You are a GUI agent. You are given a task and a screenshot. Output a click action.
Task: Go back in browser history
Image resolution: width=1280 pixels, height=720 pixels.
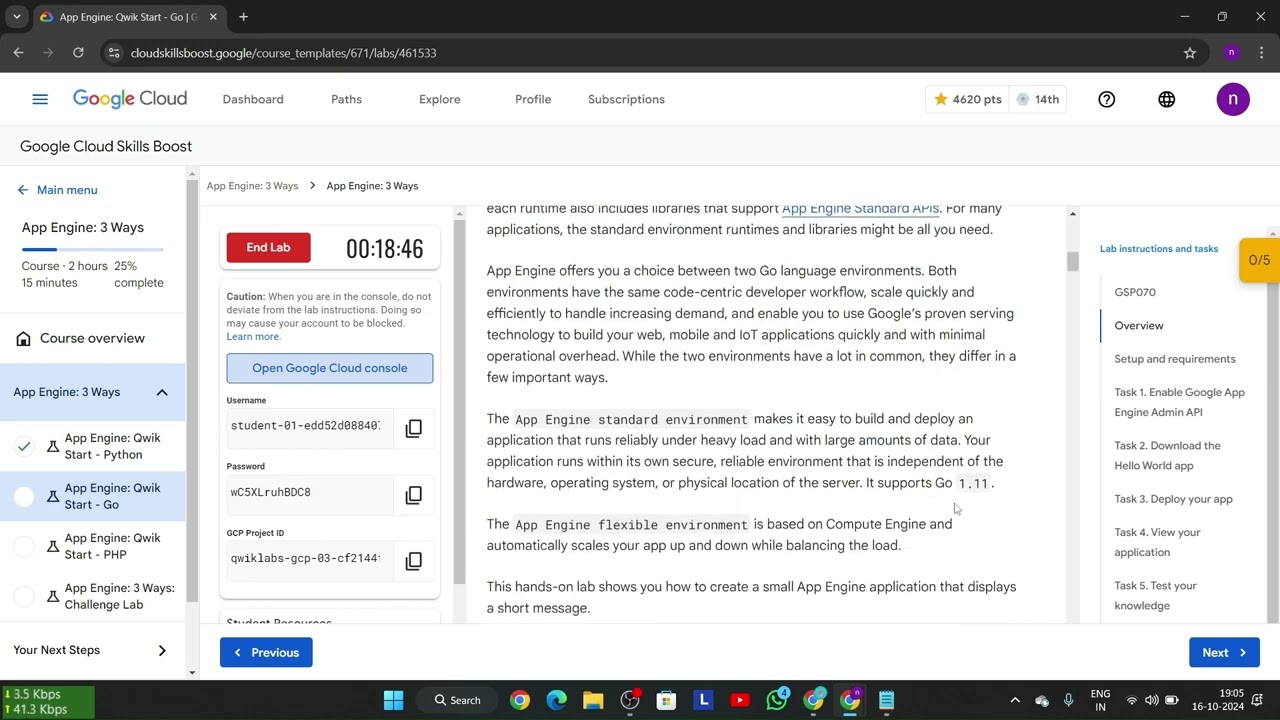pyautogui.click(x=18, y=53)
